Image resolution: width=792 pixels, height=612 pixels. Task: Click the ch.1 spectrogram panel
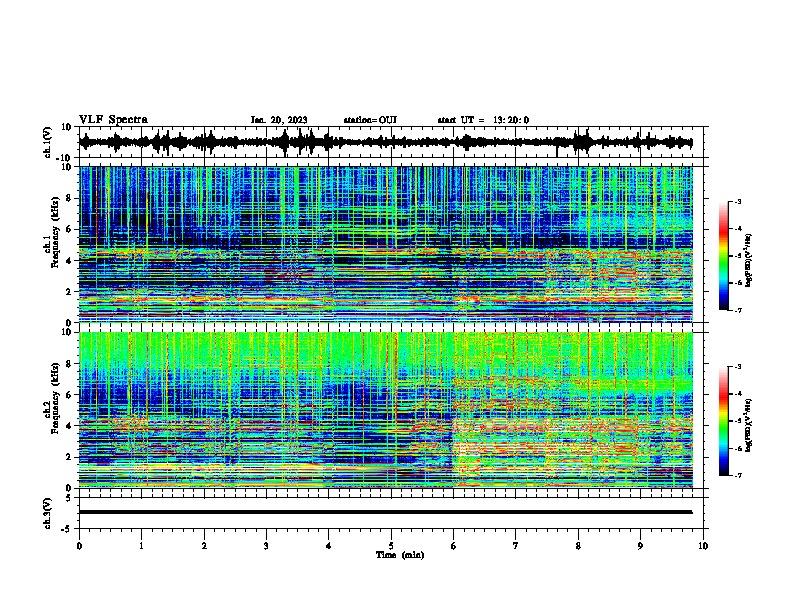pyautogui.click(x=386, y=244)
